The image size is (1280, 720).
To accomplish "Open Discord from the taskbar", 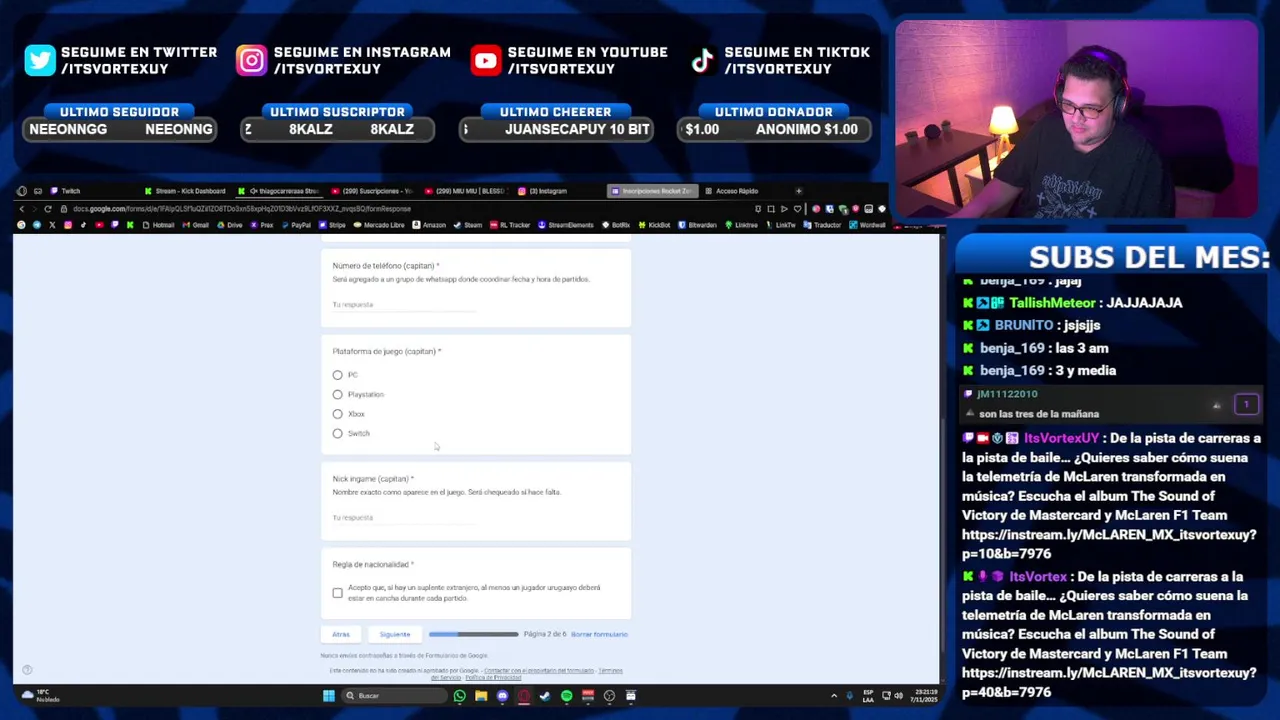I will point(502,695).
